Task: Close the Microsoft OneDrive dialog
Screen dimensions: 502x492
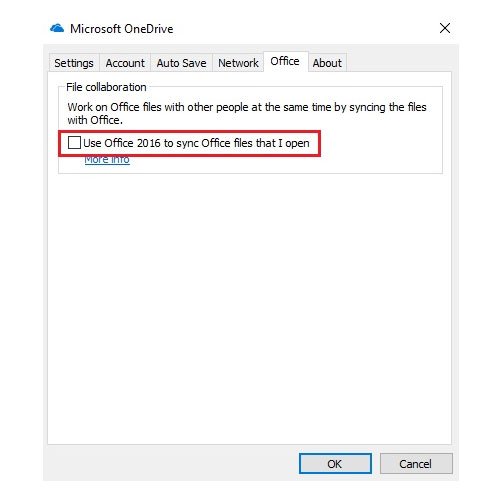Action: pyautogui.click(x=445, y=28)
